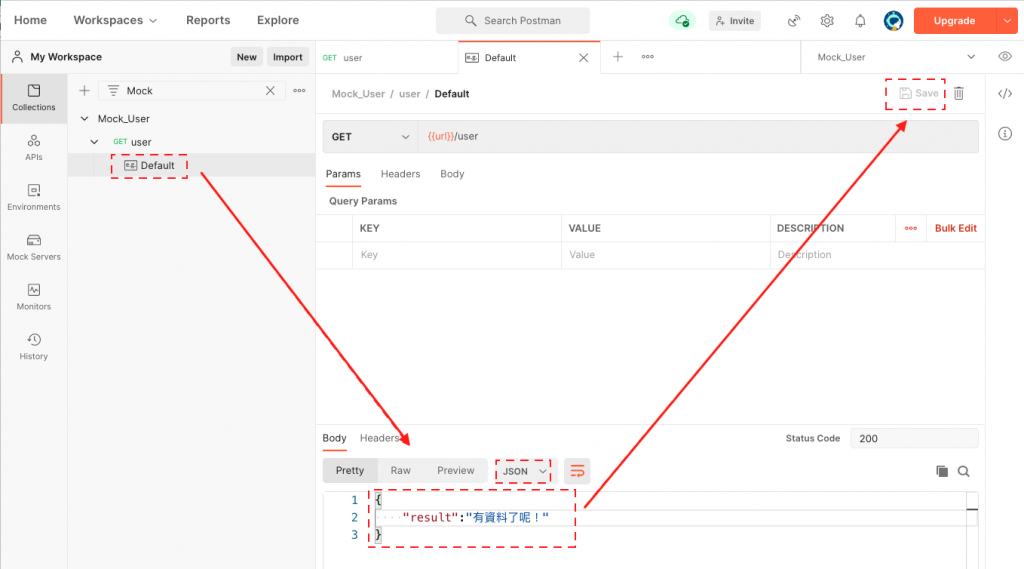The image size is (1024, 569).
Task: Click the Upgrade button
Action: tap(955, 21)
